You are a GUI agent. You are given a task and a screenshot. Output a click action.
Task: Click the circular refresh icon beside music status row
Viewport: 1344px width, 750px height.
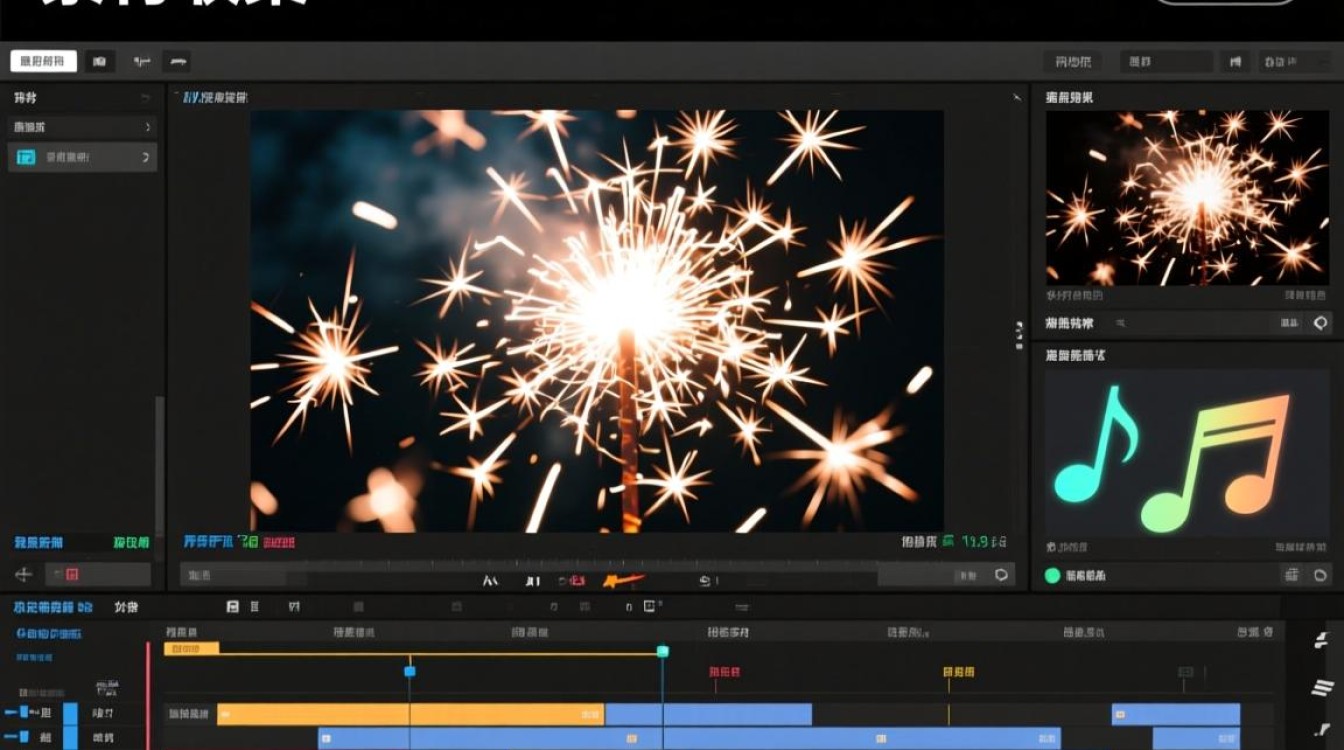click(1320, 575)
